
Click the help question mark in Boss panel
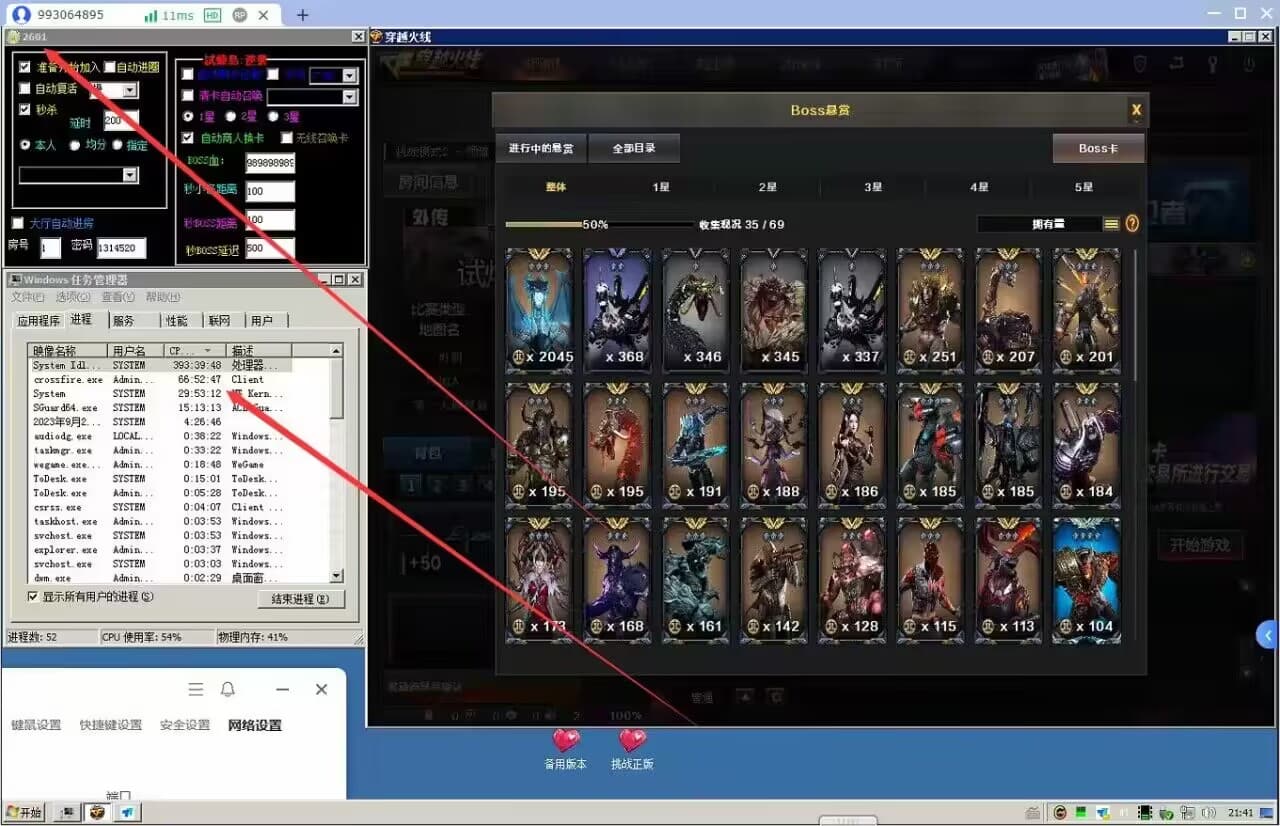1132,224
